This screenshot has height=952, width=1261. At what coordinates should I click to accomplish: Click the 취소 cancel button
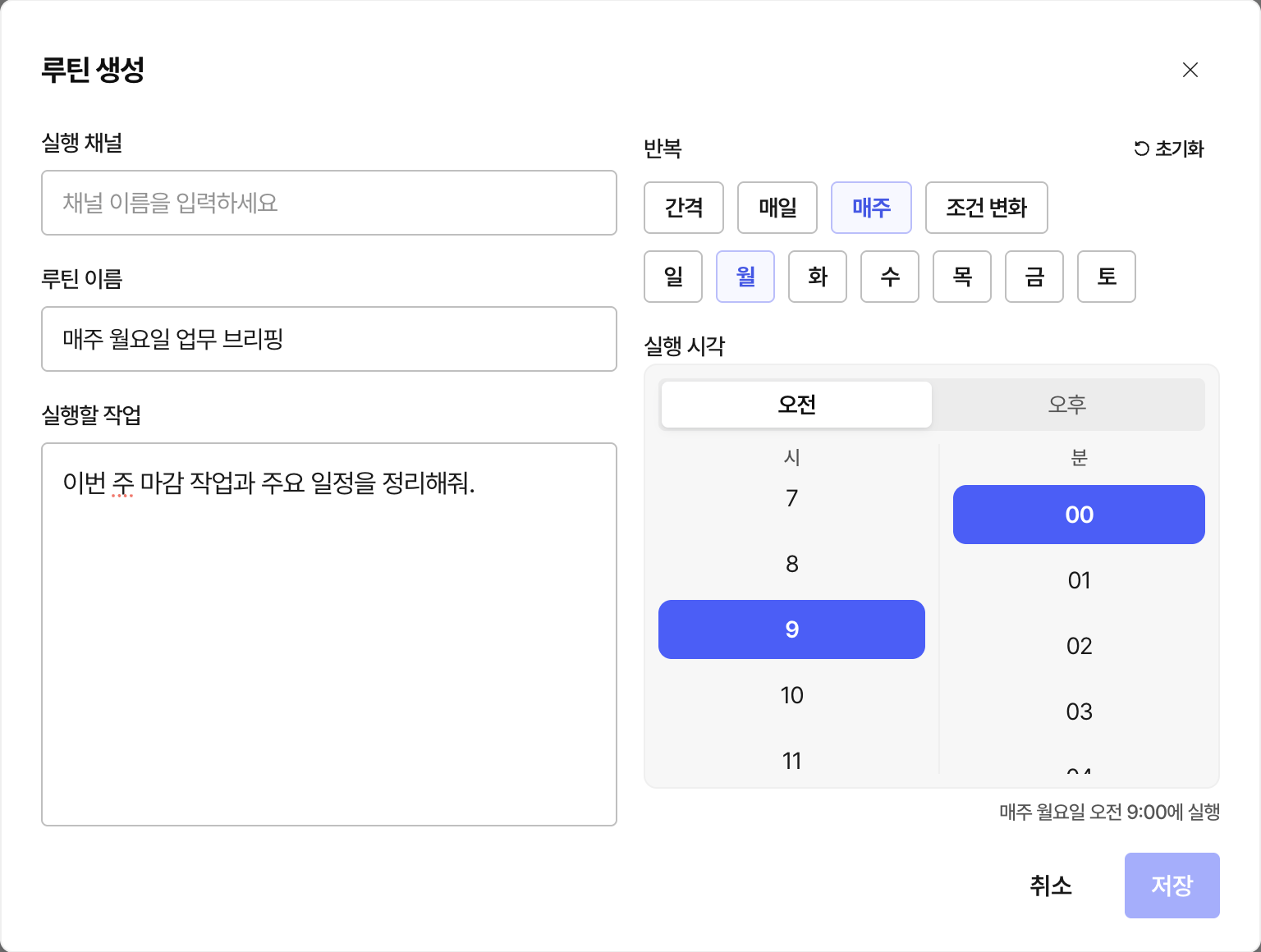tap(1051, 886)
